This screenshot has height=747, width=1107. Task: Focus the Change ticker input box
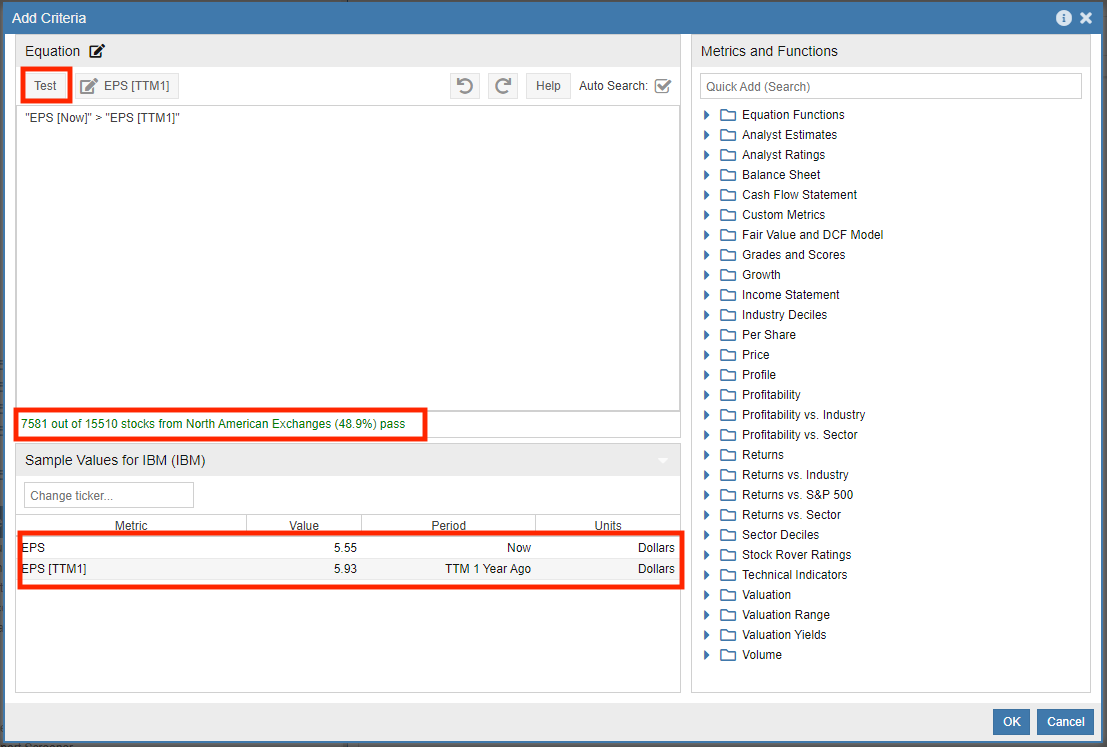(x=109, y=495)
